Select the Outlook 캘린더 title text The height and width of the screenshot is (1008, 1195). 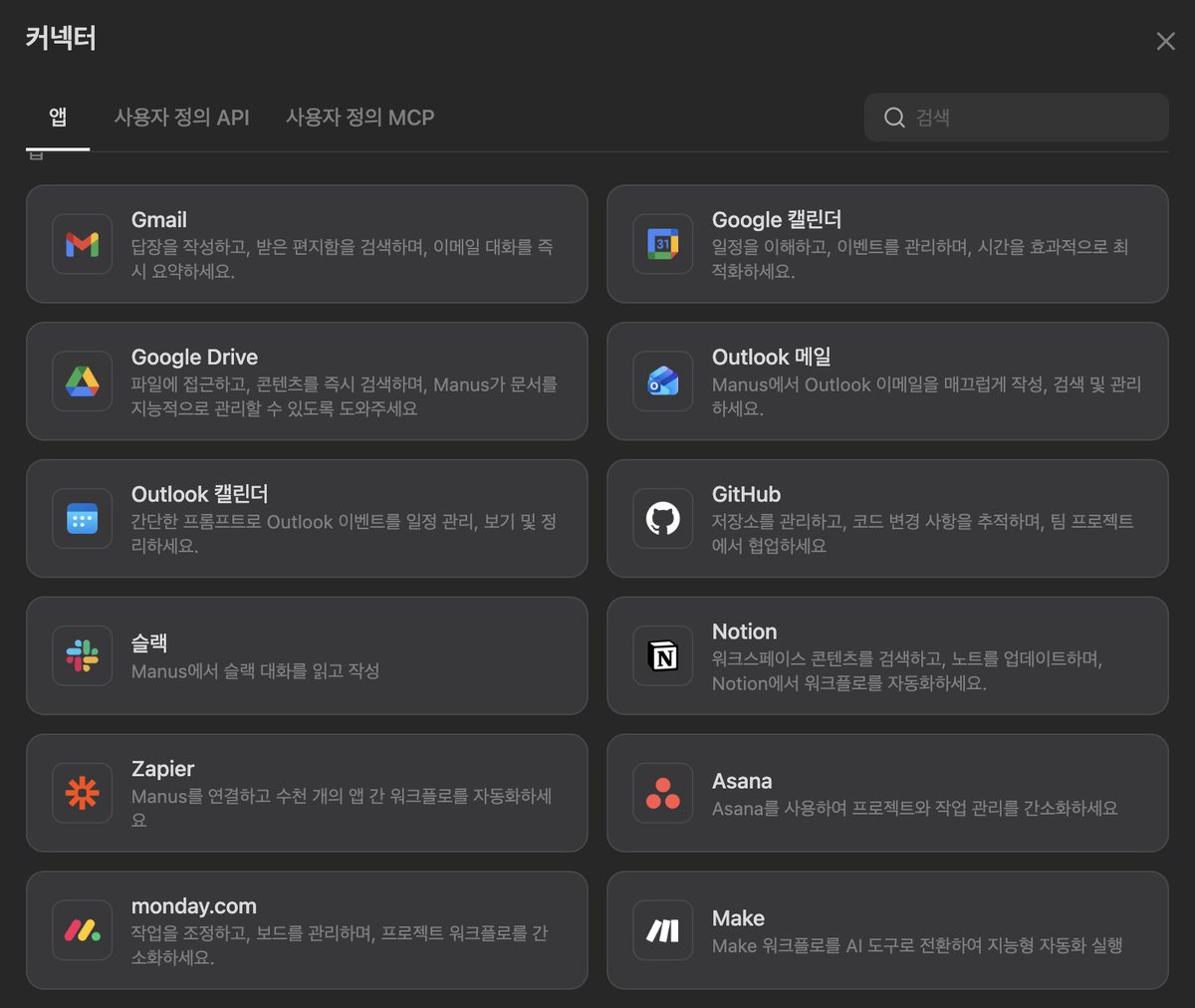pyautogui.click(x=199, y=495)
